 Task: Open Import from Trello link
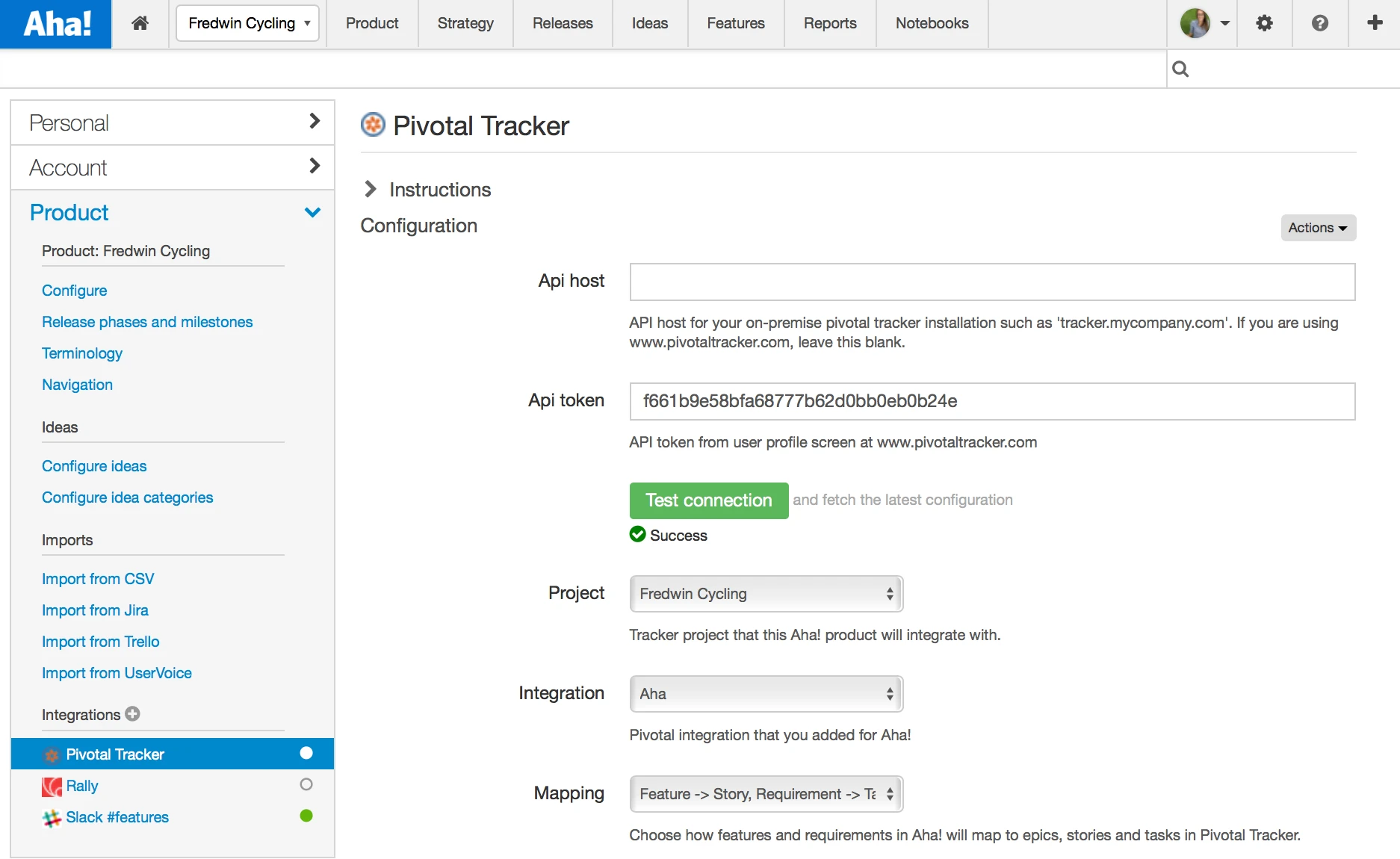[x=101, y=642]
